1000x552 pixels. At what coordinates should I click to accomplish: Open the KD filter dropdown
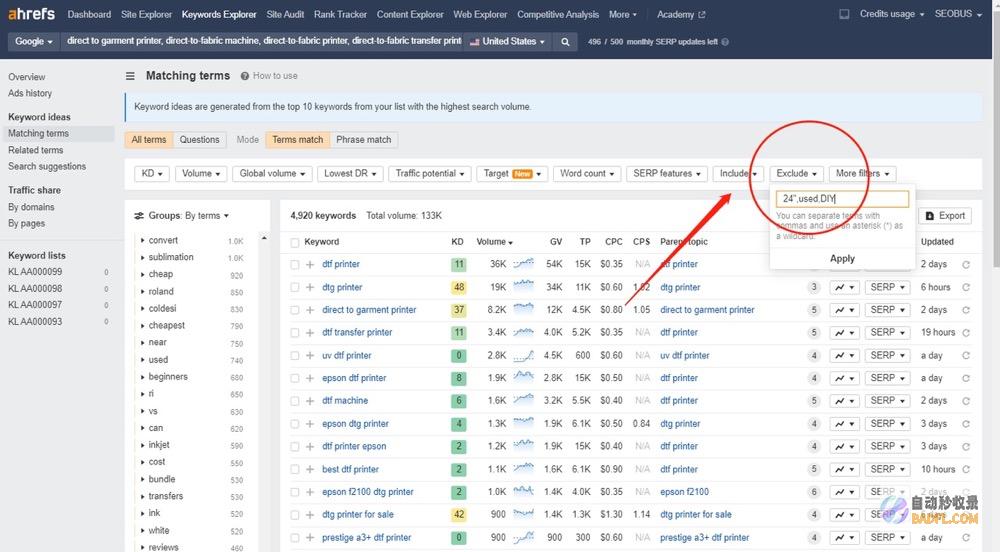[x=152, y=173]
